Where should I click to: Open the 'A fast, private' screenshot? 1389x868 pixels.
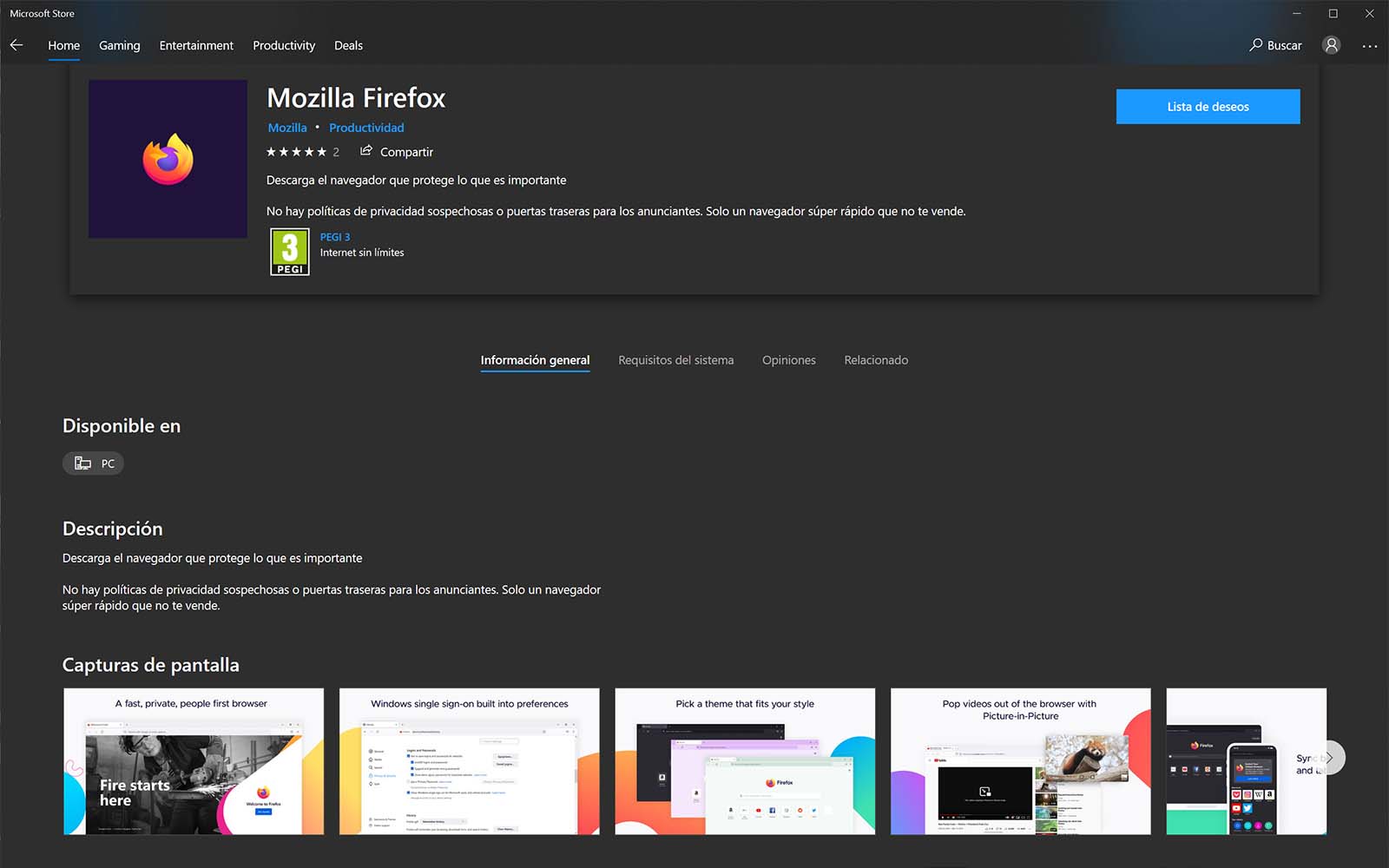(x=194, y=761)
